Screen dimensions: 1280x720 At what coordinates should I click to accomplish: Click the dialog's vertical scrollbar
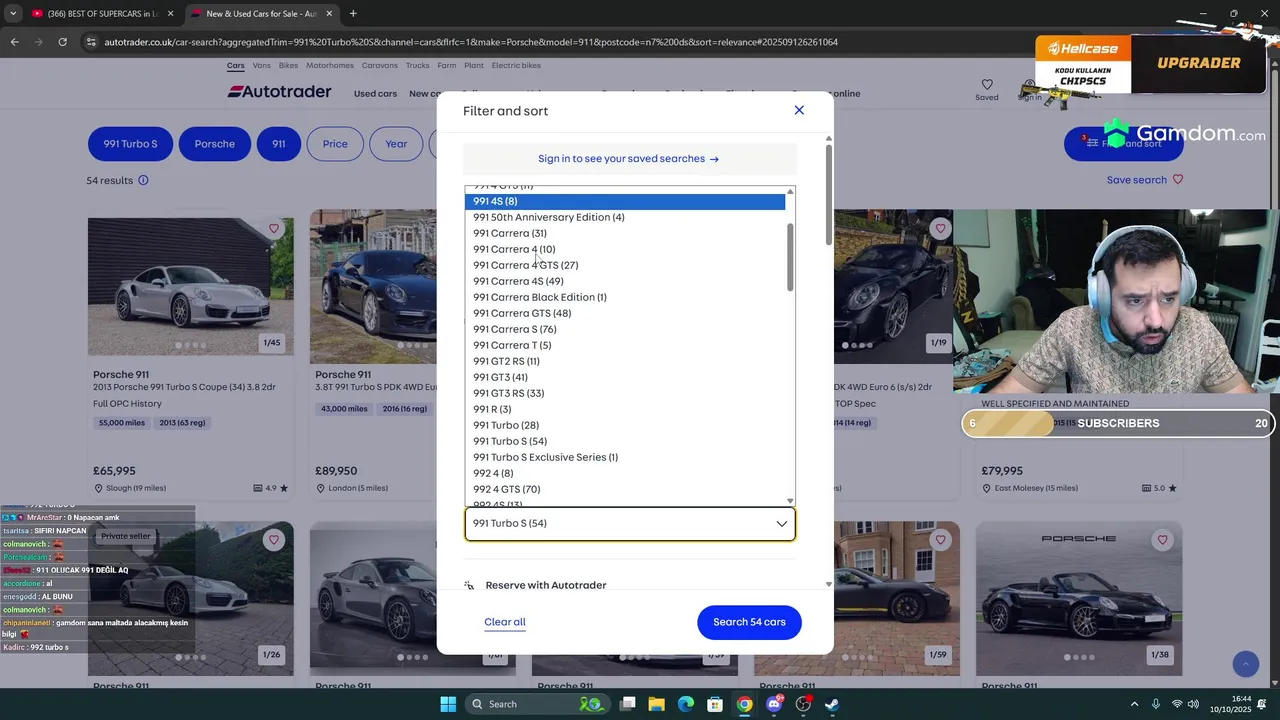(x=828, y=195)
